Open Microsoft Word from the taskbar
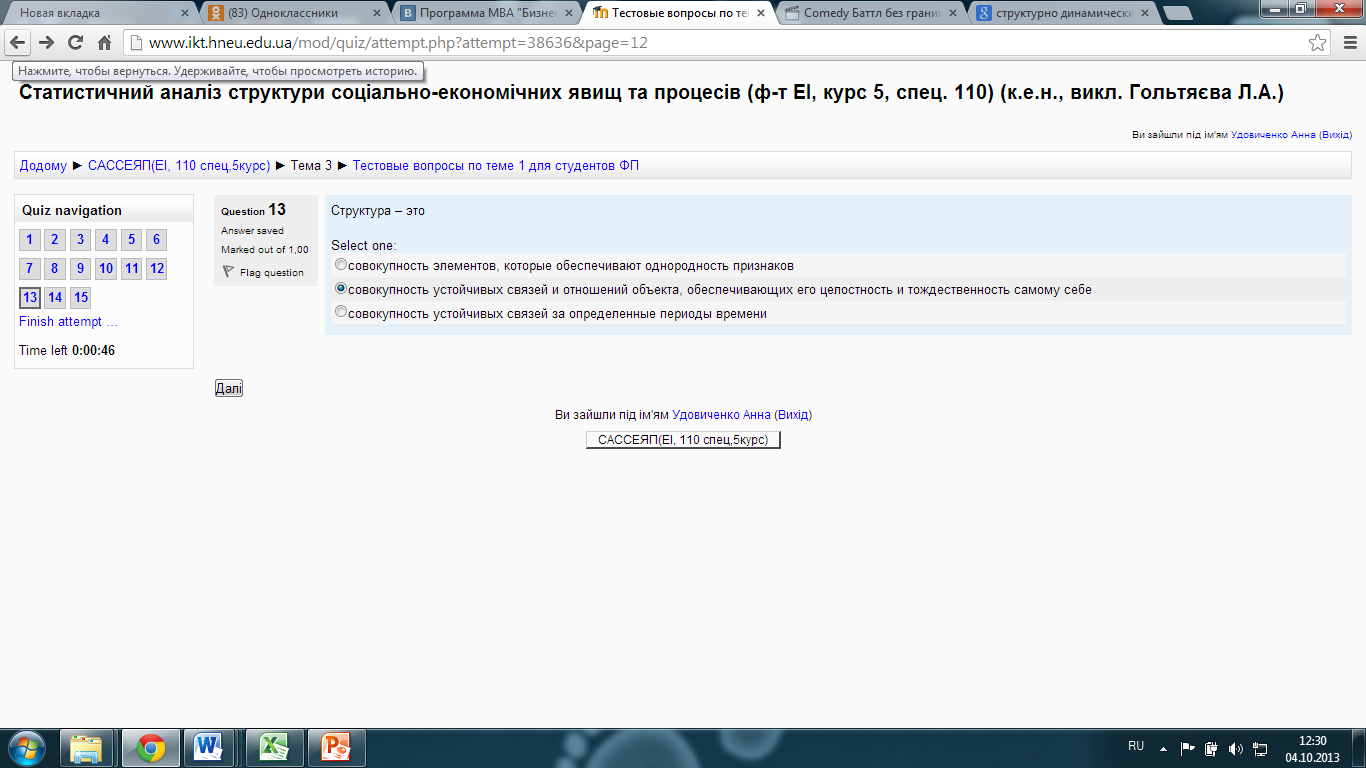Image resolution: width=1366 pixels, height=768 pixels. pos(209,748)
